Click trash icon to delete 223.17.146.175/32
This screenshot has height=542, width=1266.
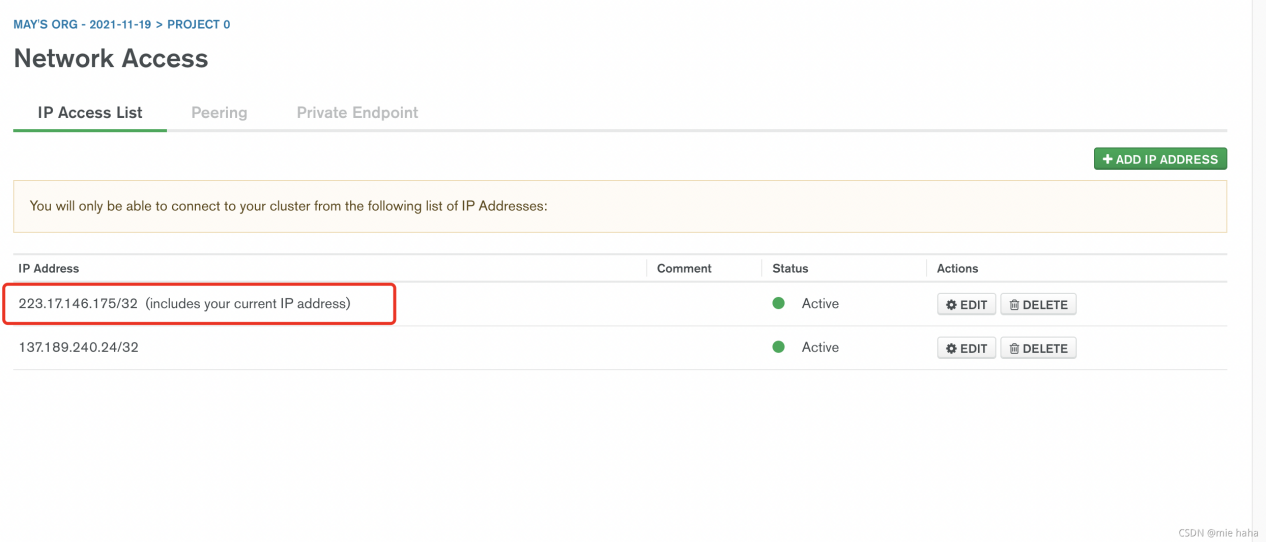[x=1014, y=305]
